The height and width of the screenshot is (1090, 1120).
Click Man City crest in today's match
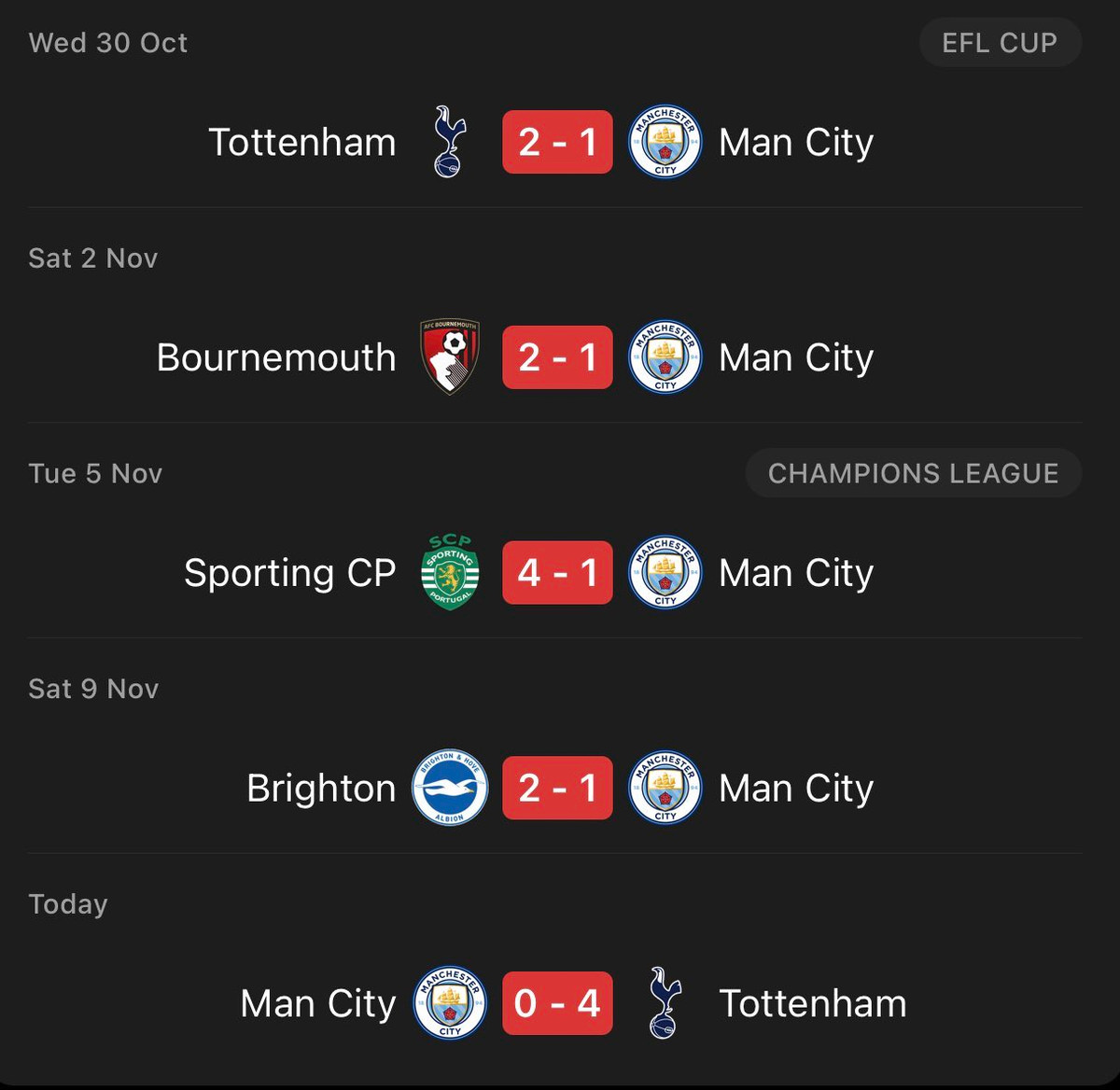click(450, 1003)
